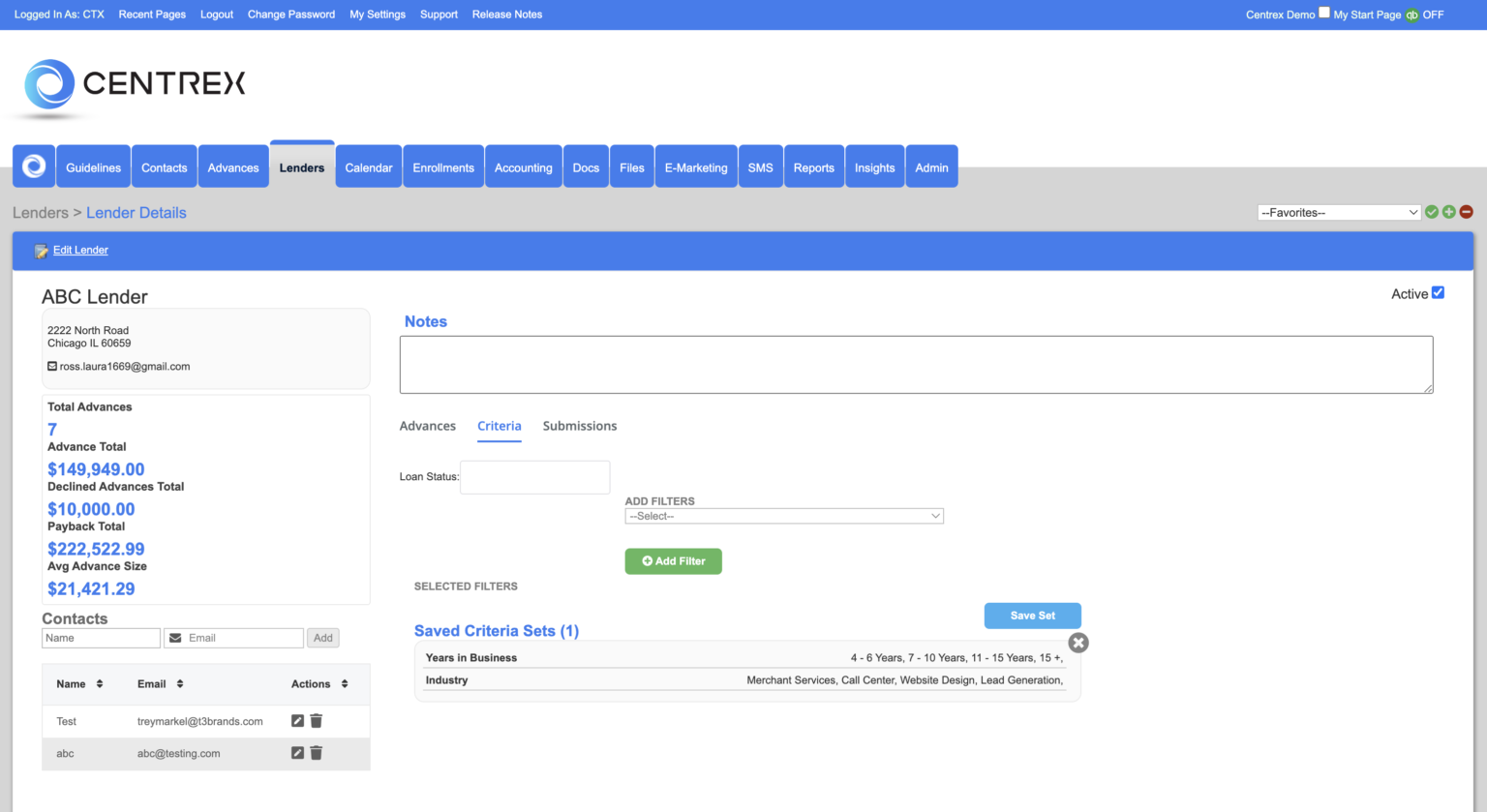Click inside the Loan Status input field
This screenshot has width=1487, height=812.
coord(534,476)
